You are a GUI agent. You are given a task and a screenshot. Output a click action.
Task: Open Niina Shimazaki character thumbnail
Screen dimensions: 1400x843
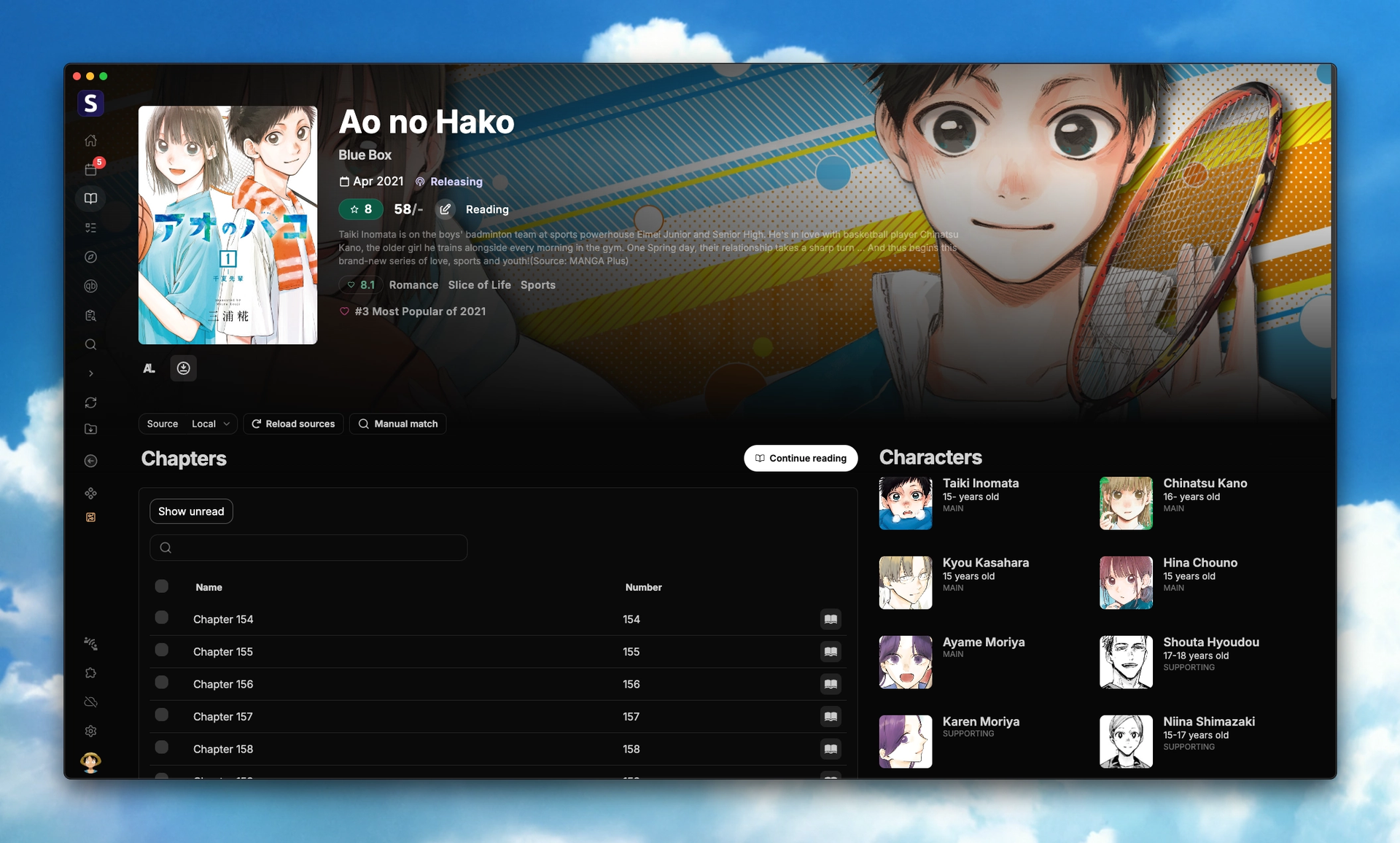1126,742
